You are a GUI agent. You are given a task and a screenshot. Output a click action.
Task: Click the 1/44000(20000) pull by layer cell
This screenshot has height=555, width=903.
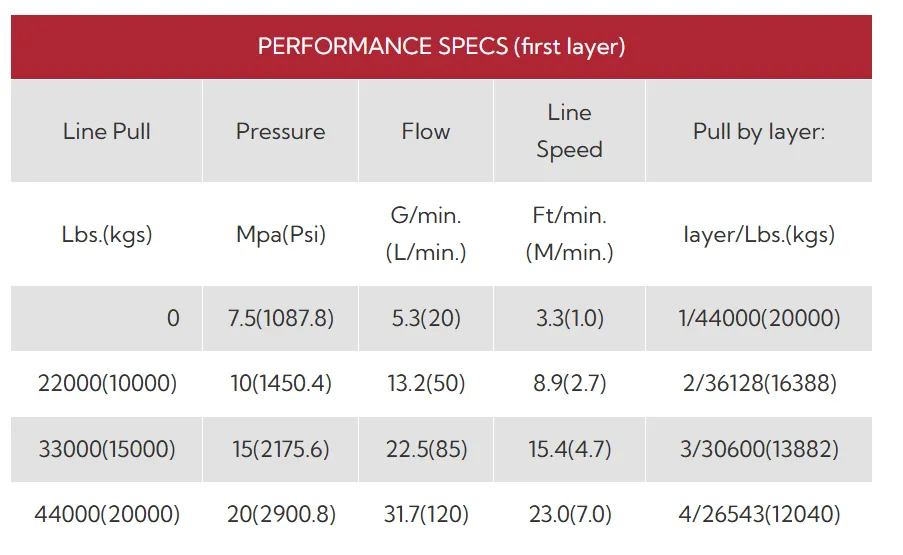759,318
